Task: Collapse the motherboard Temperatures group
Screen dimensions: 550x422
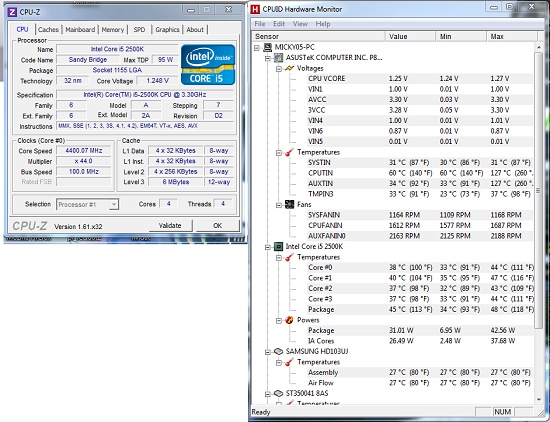Action: click(x=279, y=153)
